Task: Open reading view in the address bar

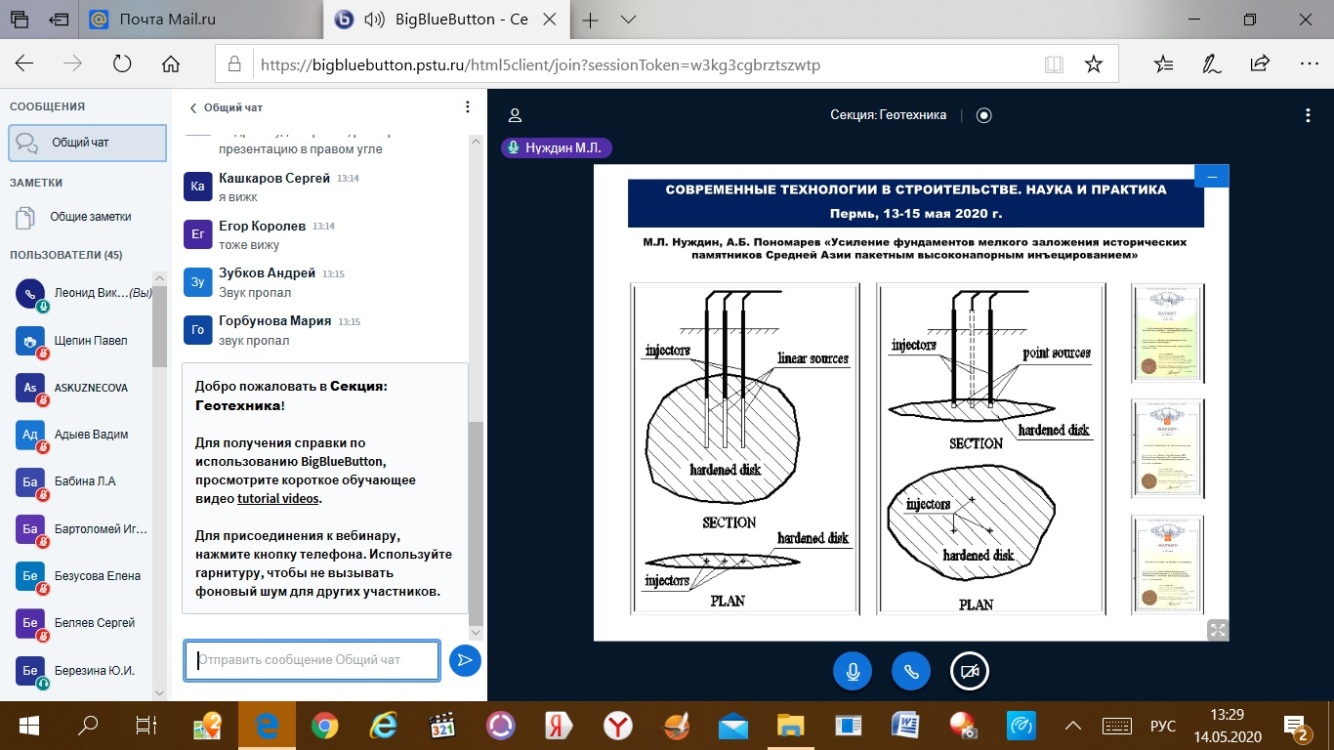Action: (x=1054, y=64)
